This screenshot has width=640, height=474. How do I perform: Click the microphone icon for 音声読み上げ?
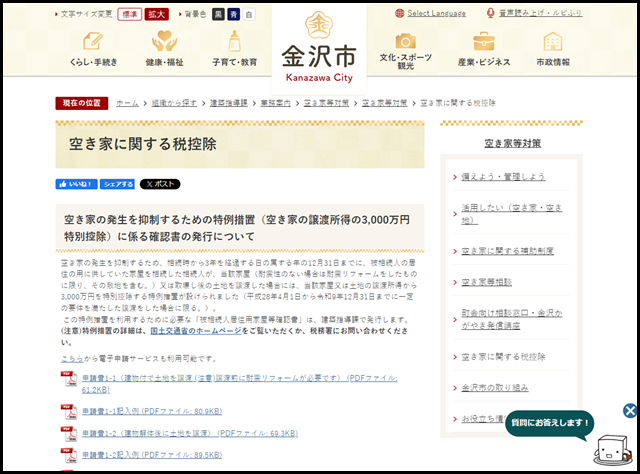[x=491, y=13]
